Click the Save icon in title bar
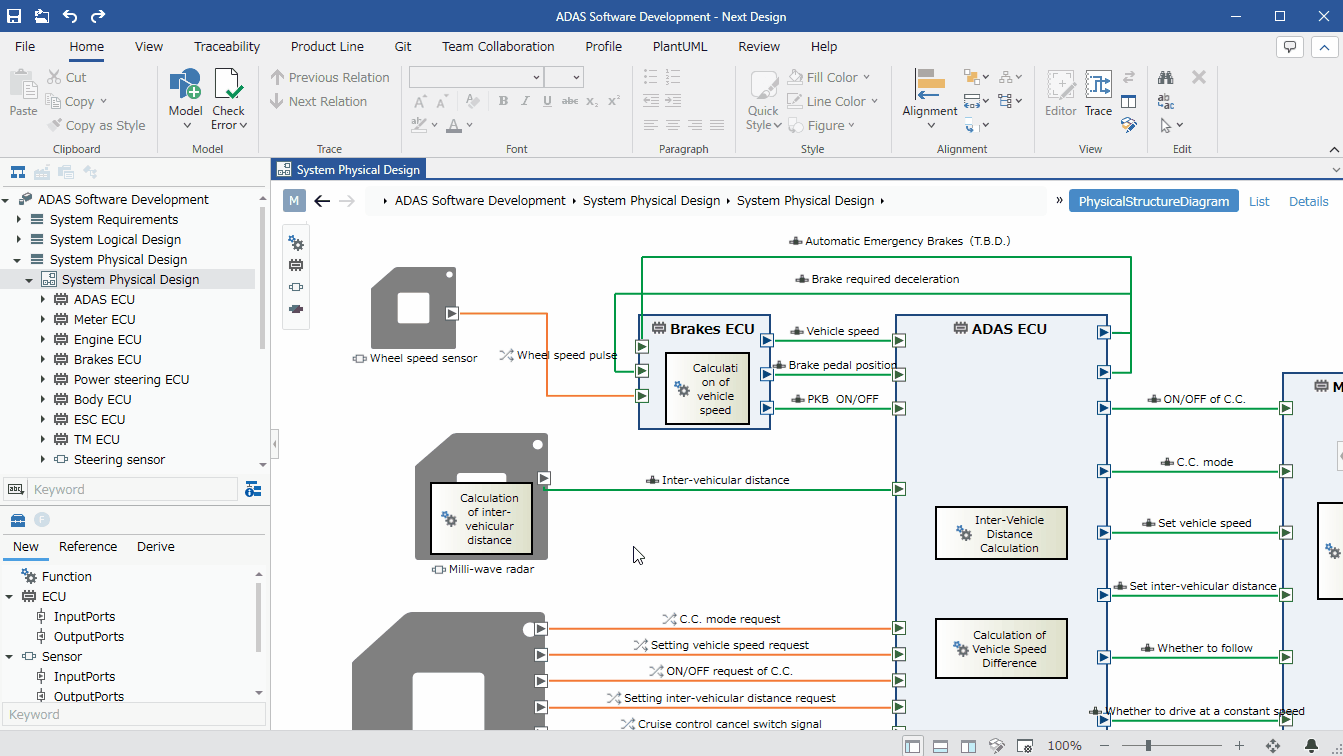Image resolution: width=1343 pixels, height=756 pixels. (14, 16)
